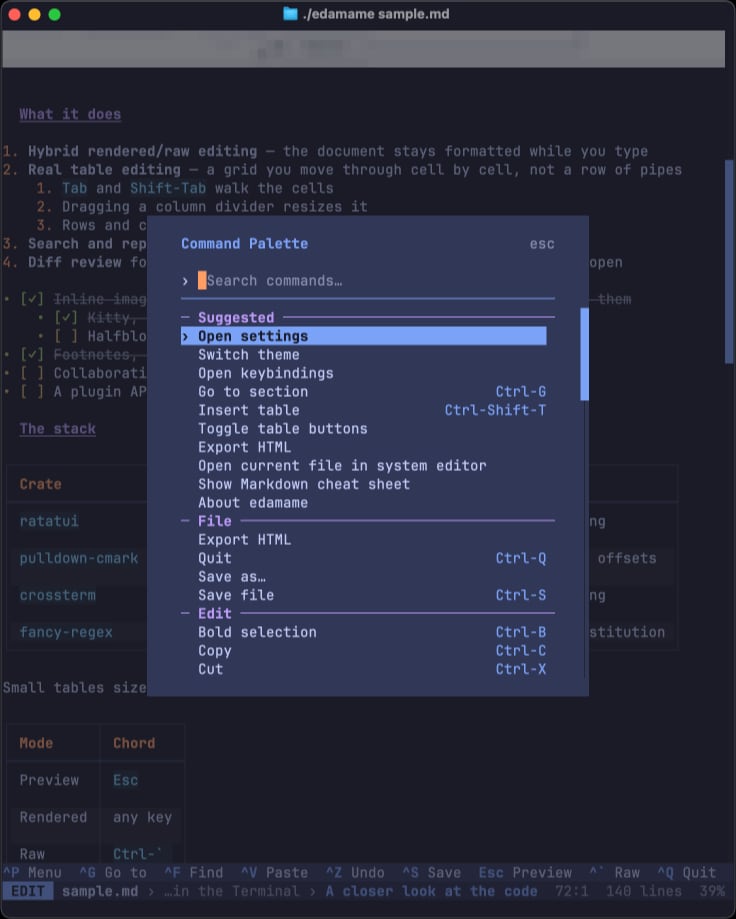Click ^F Find in hint bar
Screen dimensions: 736x919
click(194, 873)
